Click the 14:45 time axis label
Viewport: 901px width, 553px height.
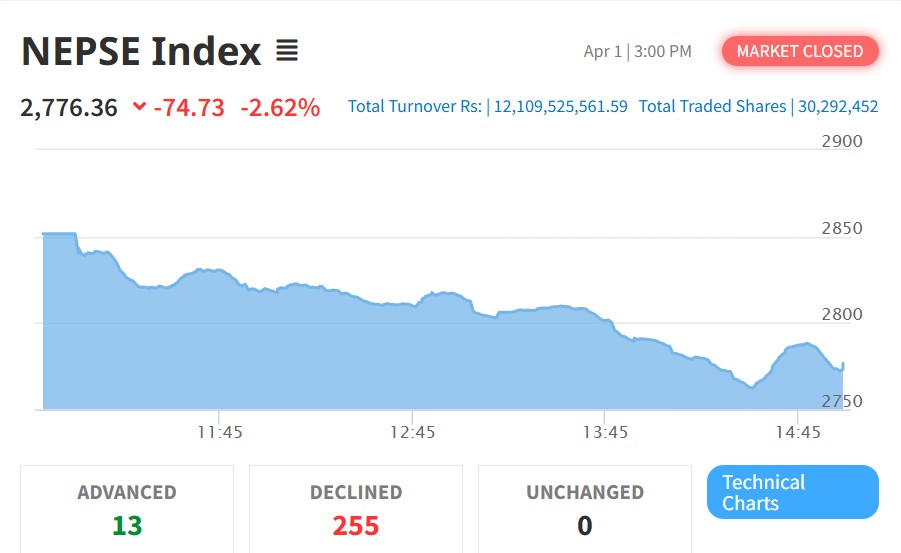tap(798, 432)
